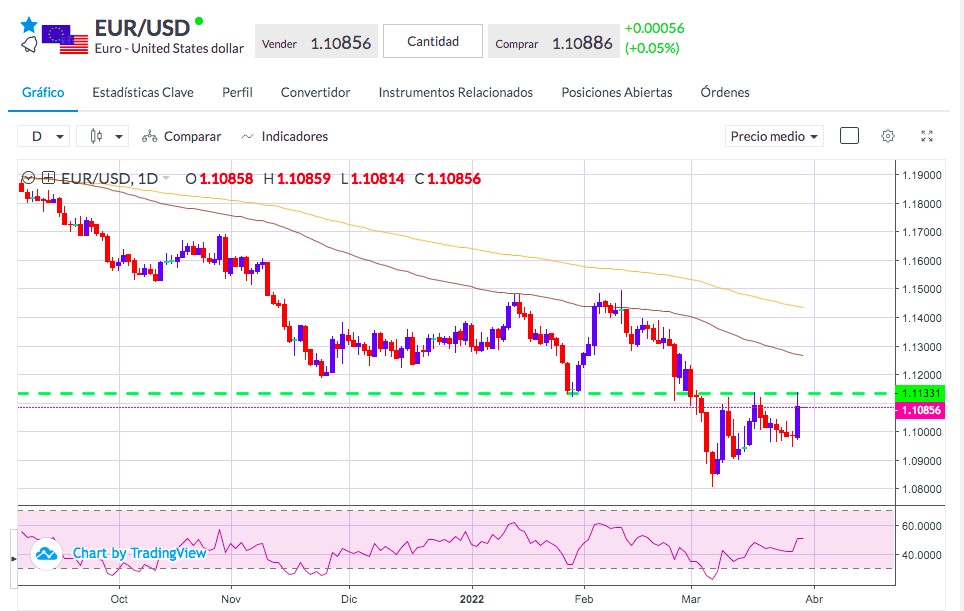Viewport: 964px width, 611px height.
Task: Click the Chart by TradingView link
Action: pyautogui.click(x=140, y=553)
